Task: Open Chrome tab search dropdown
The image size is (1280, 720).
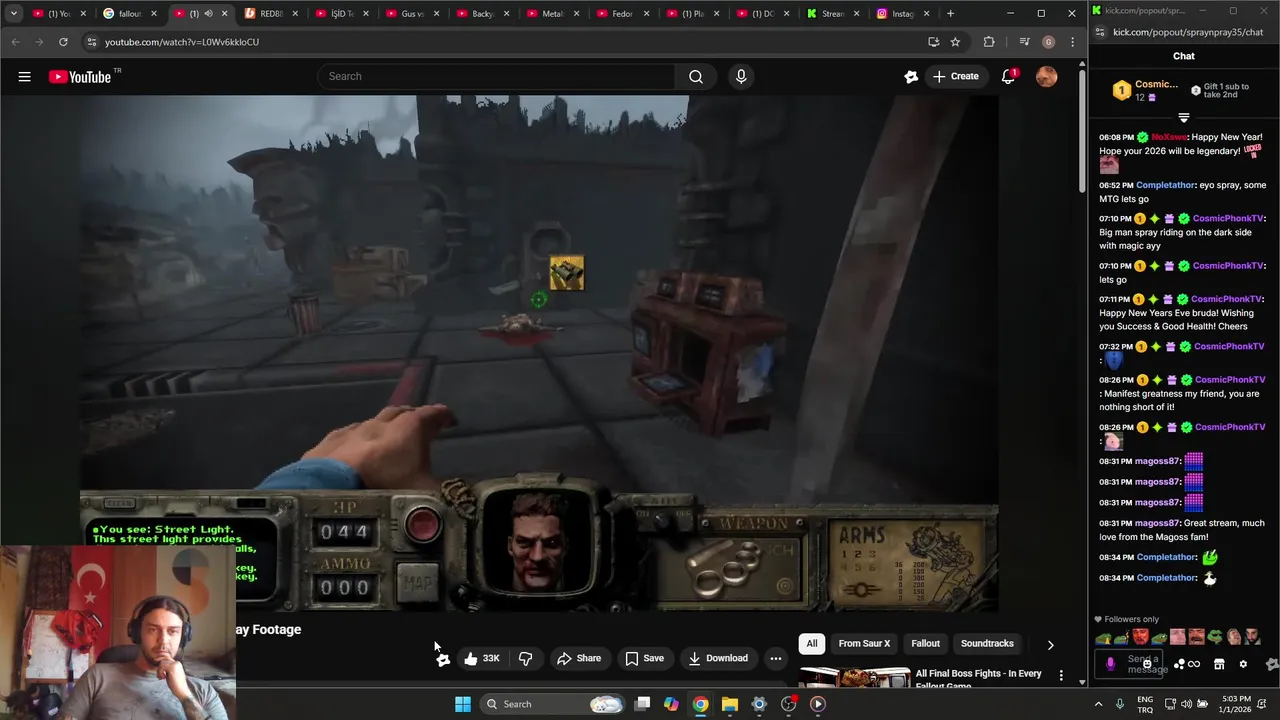Action: pyautogui.click(x=13, y=14)
